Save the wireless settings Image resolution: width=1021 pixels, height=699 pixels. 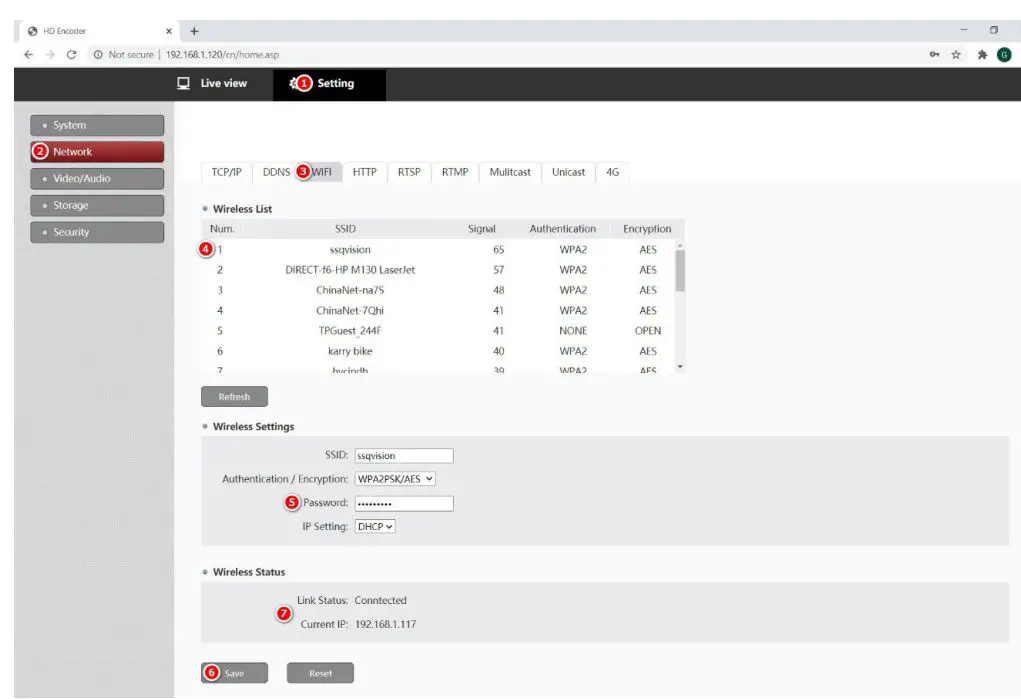234,673
